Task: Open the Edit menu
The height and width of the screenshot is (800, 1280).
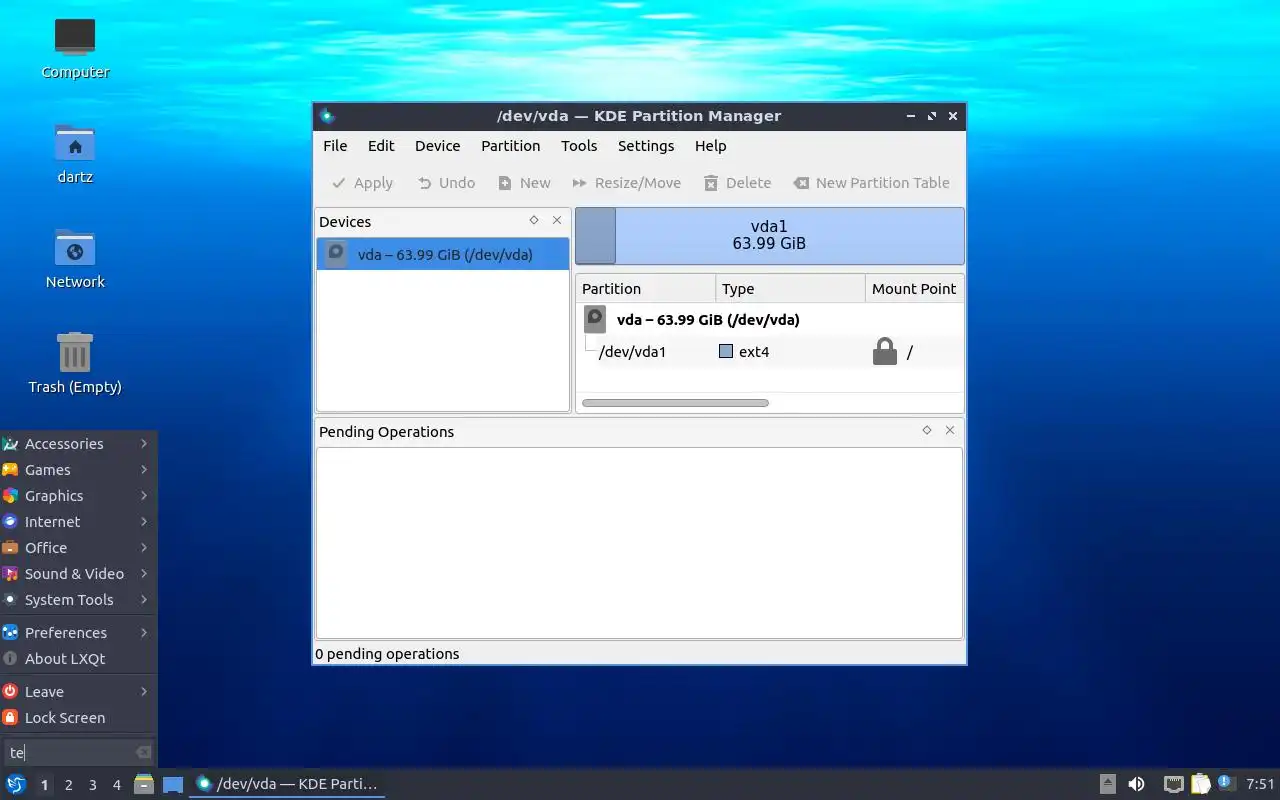Action: pos(381,146)
